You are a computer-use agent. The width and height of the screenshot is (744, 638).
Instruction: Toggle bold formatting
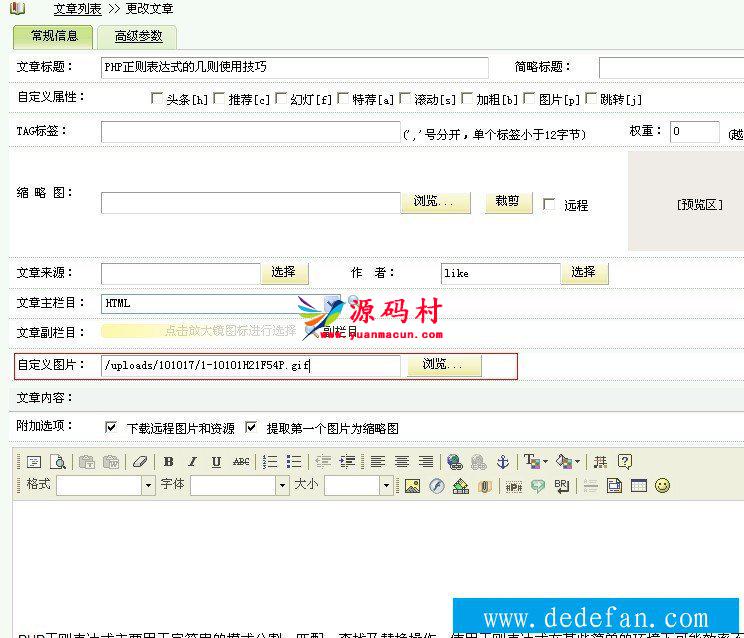(168, 462)
